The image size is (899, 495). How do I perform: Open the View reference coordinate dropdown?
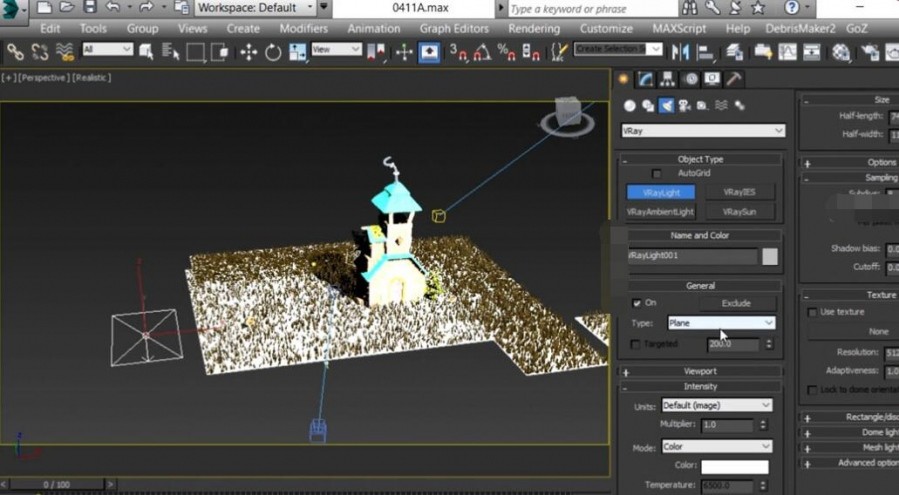(337, 50)
